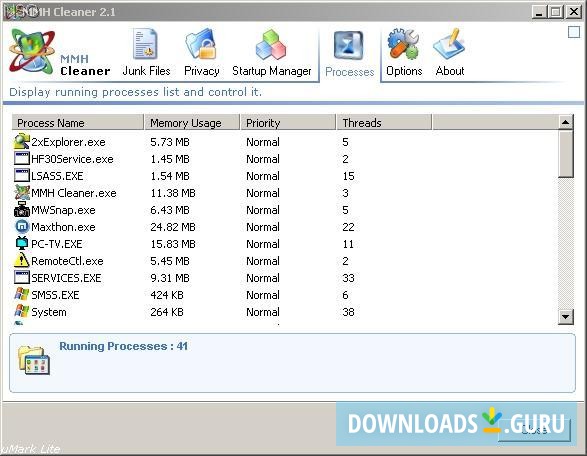Click the MMH Cleaner.exe process icon
This screenshot has height=456, width=587.
pyautogui.click(x=22, y=192)
